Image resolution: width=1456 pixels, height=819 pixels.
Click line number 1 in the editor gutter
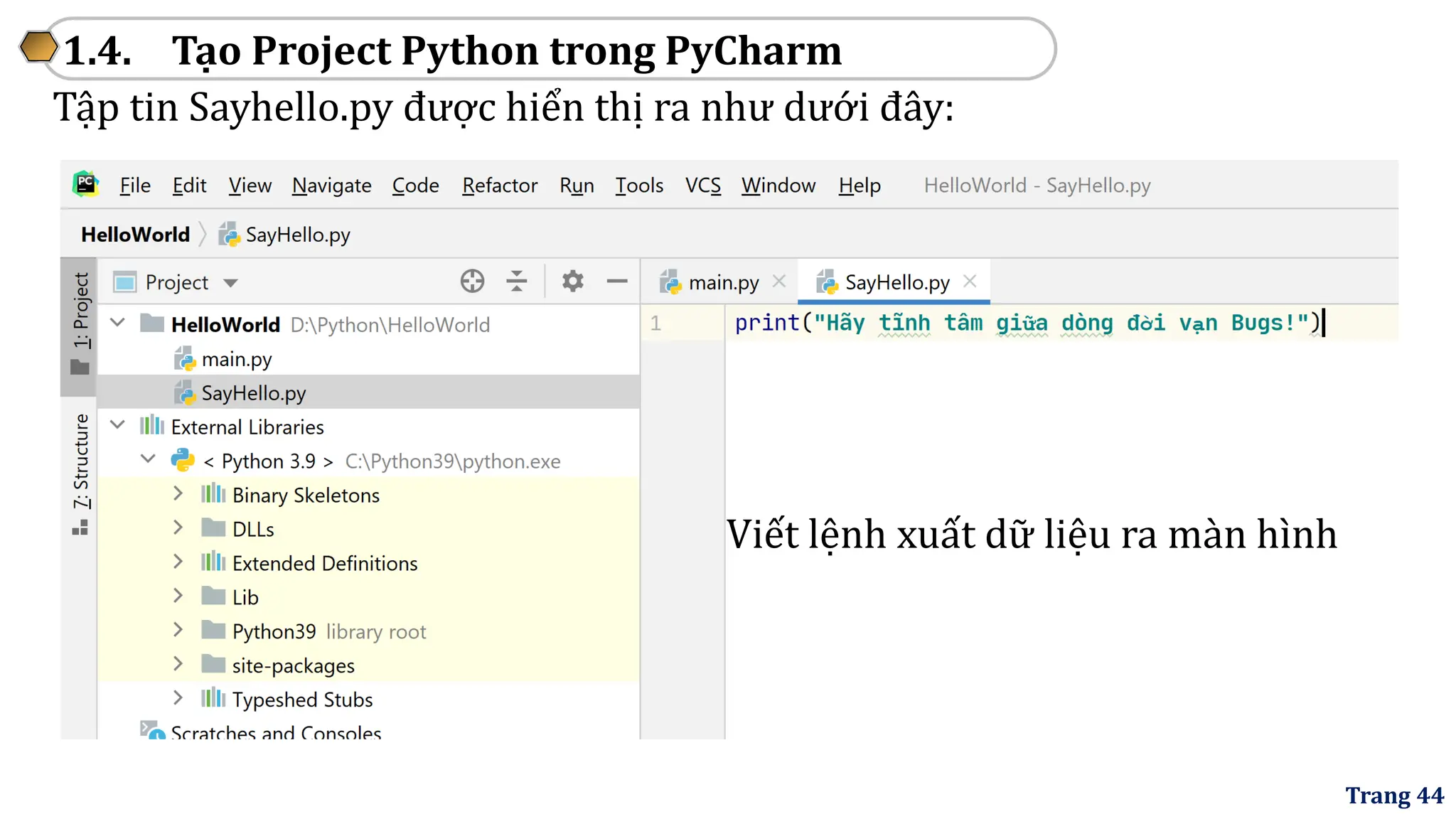pos(655,323)
